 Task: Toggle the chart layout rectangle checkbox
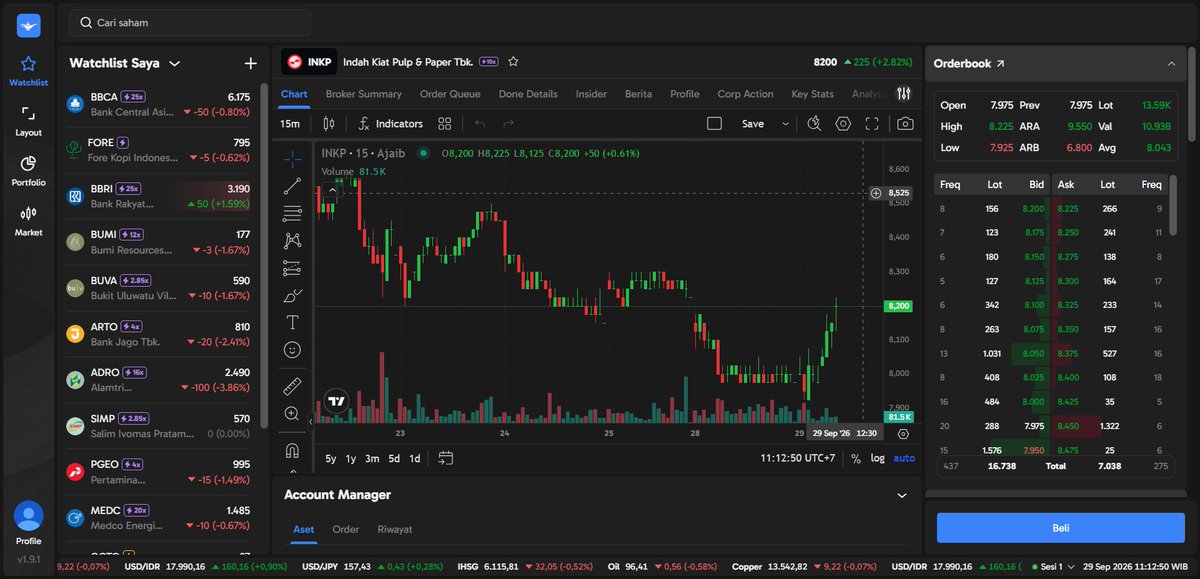pyautogui.click(x=714, y=124)
